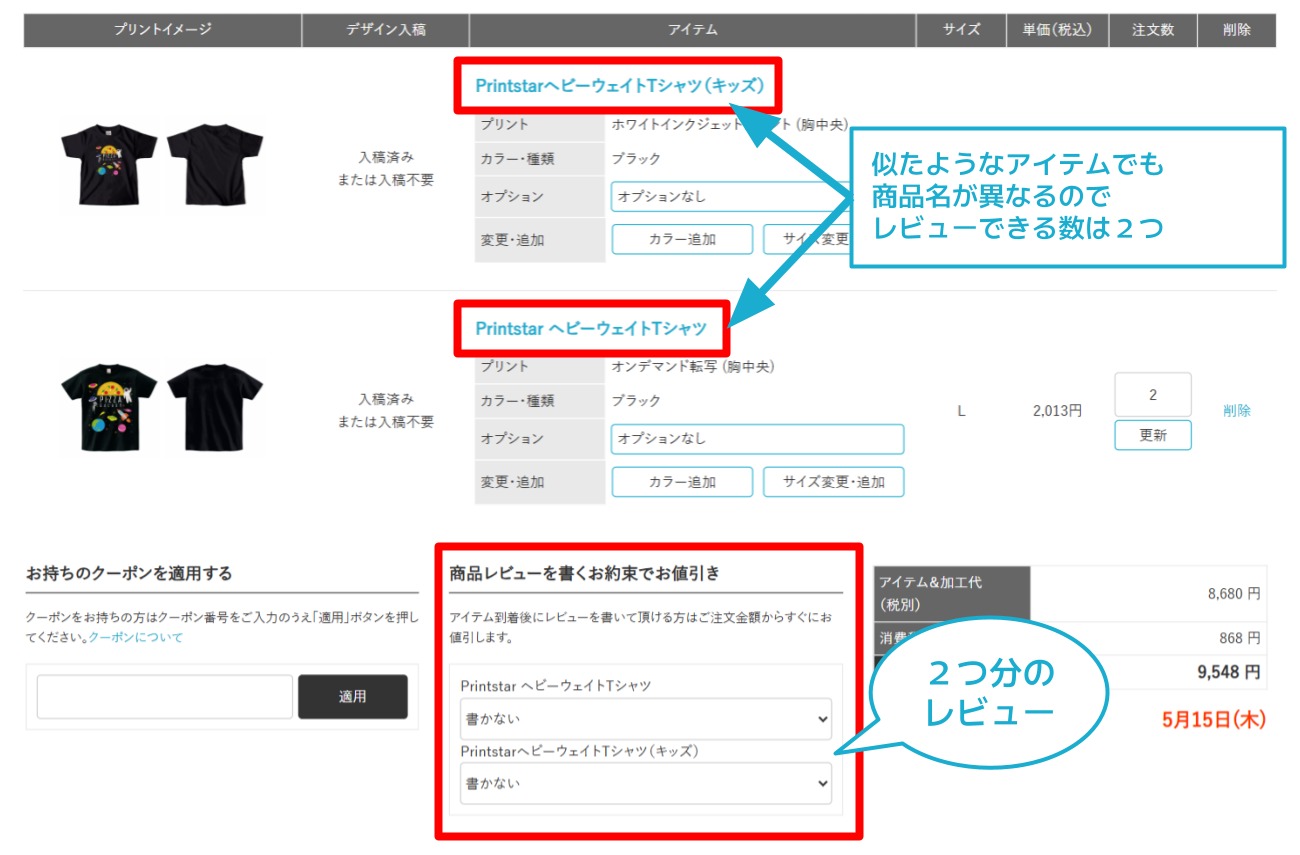
Task: Open the オプションなし dropdown for the kids shirt
Action: tap(730, 197)
